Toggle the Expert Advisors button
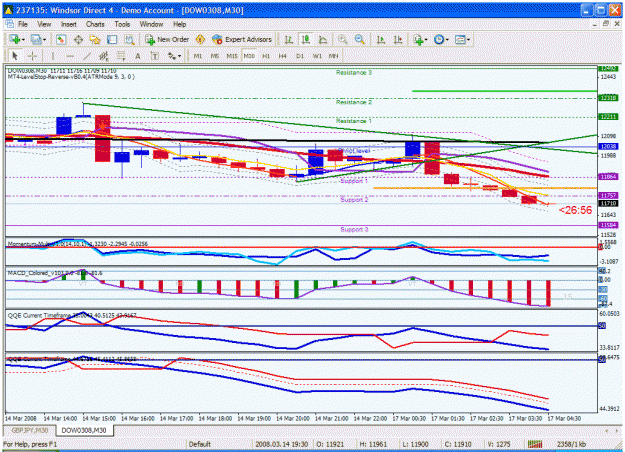The image size is (625, 452). coord(242,39)
